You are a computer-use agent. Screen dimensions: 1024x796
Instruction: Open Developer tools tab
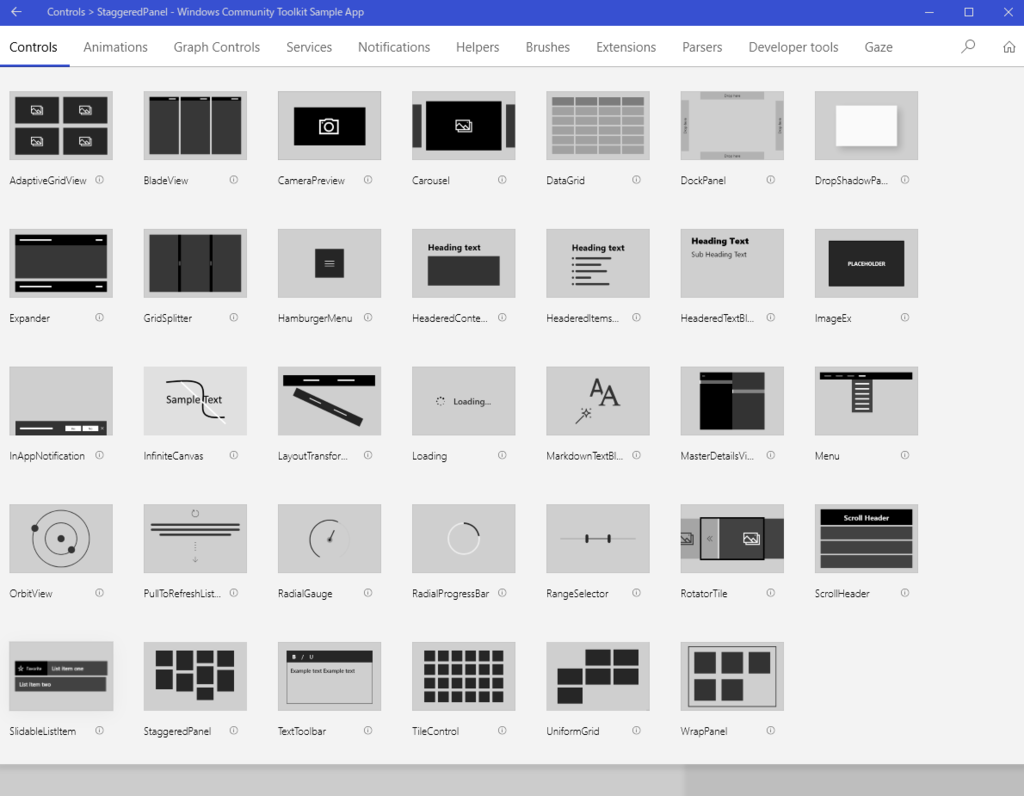tap(793, 47)
